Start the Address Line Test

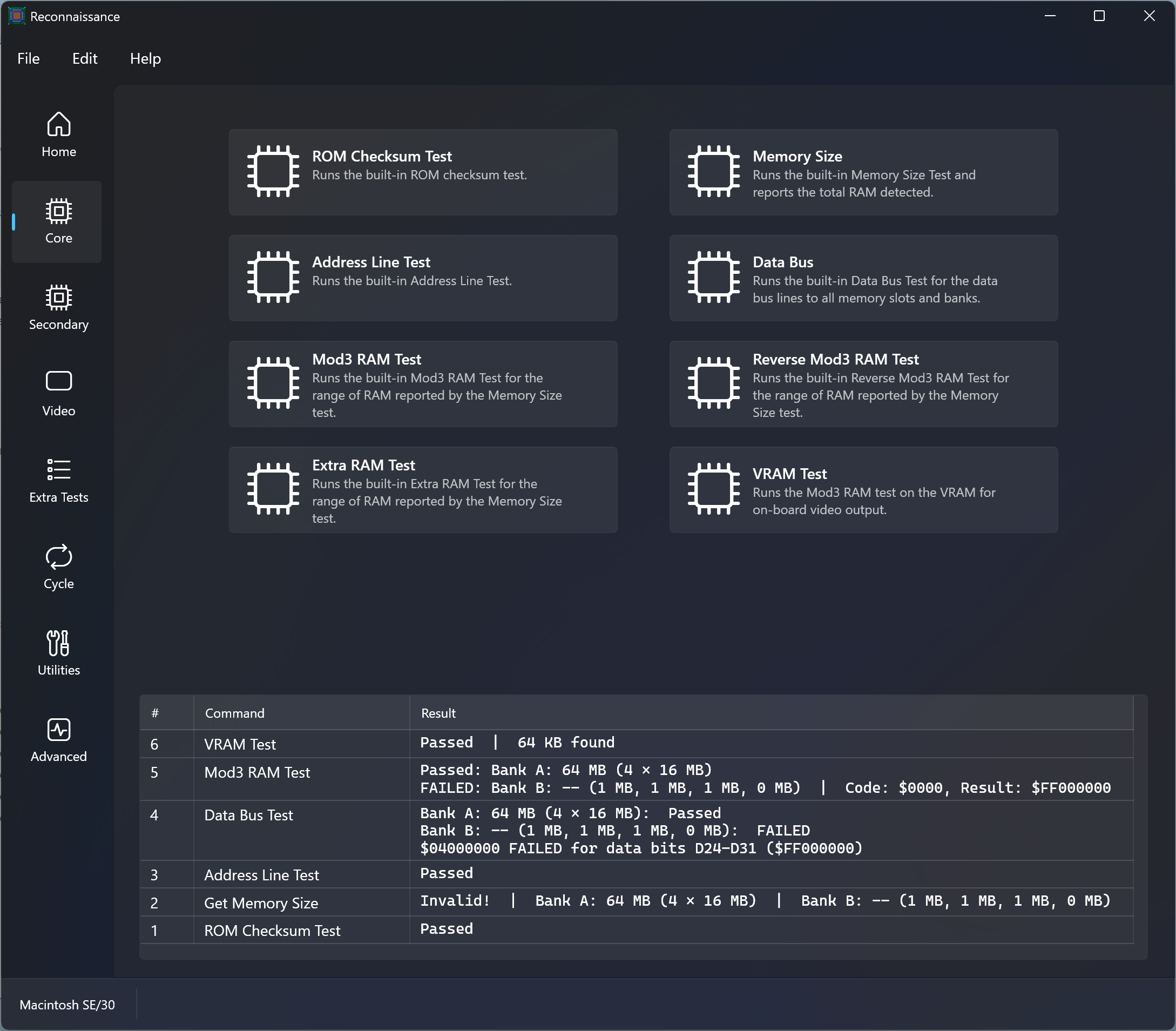[423, 278]
